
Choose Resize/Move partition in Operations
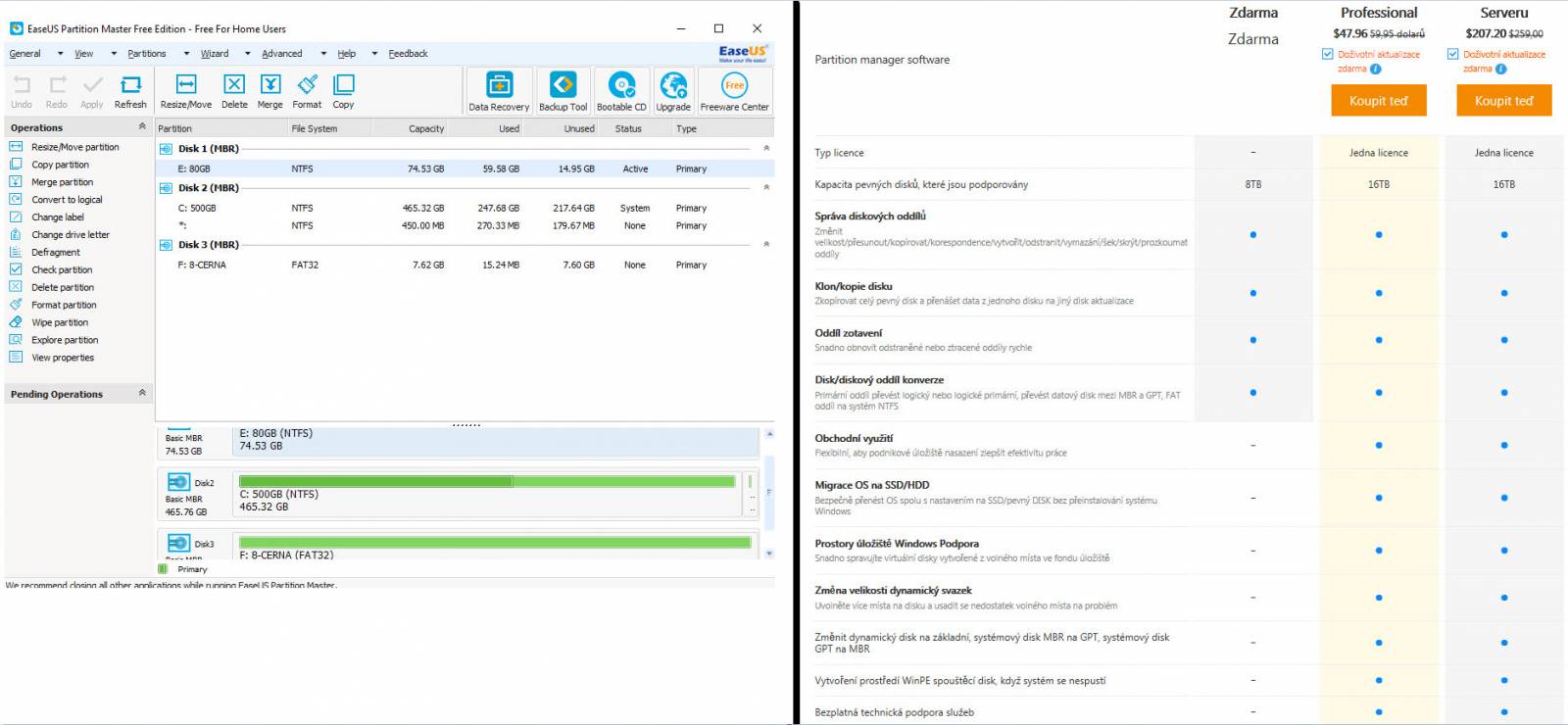pyautogui.click(x=66, y=147)
